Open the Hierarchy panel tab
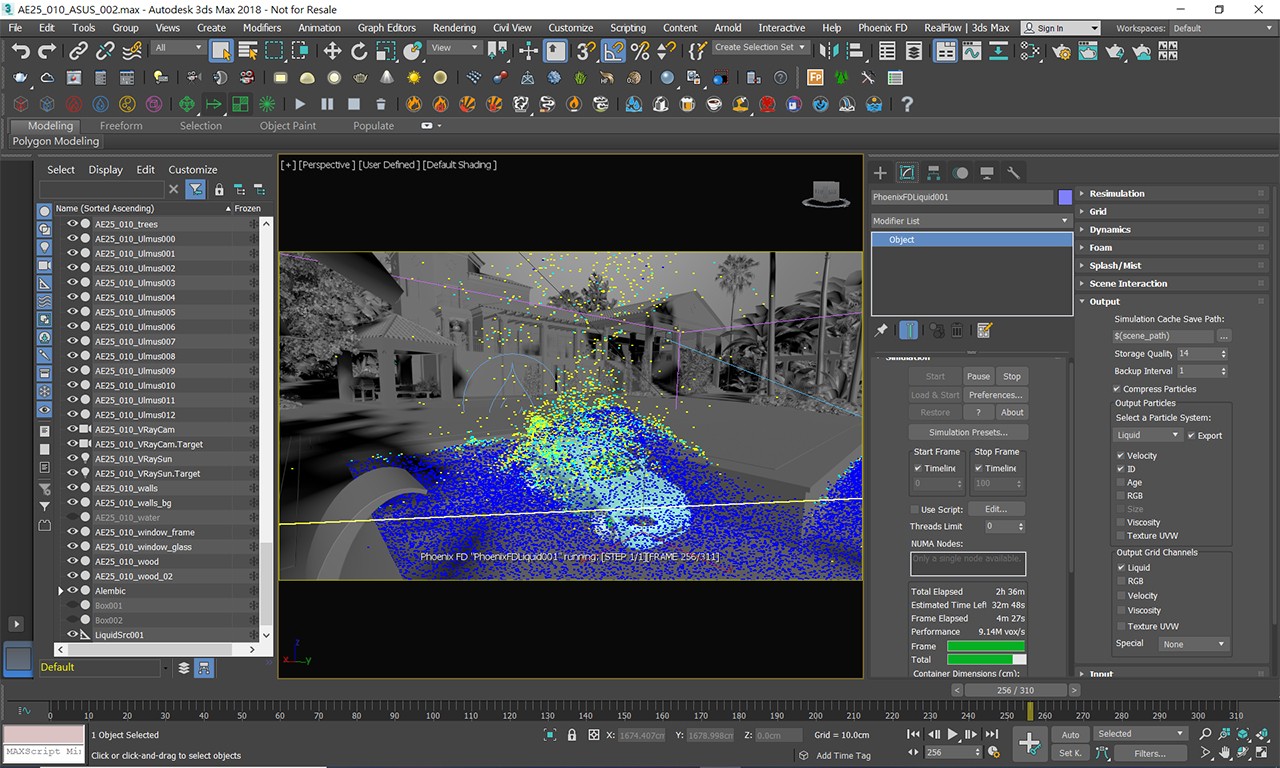 click(x=933, y=173)
